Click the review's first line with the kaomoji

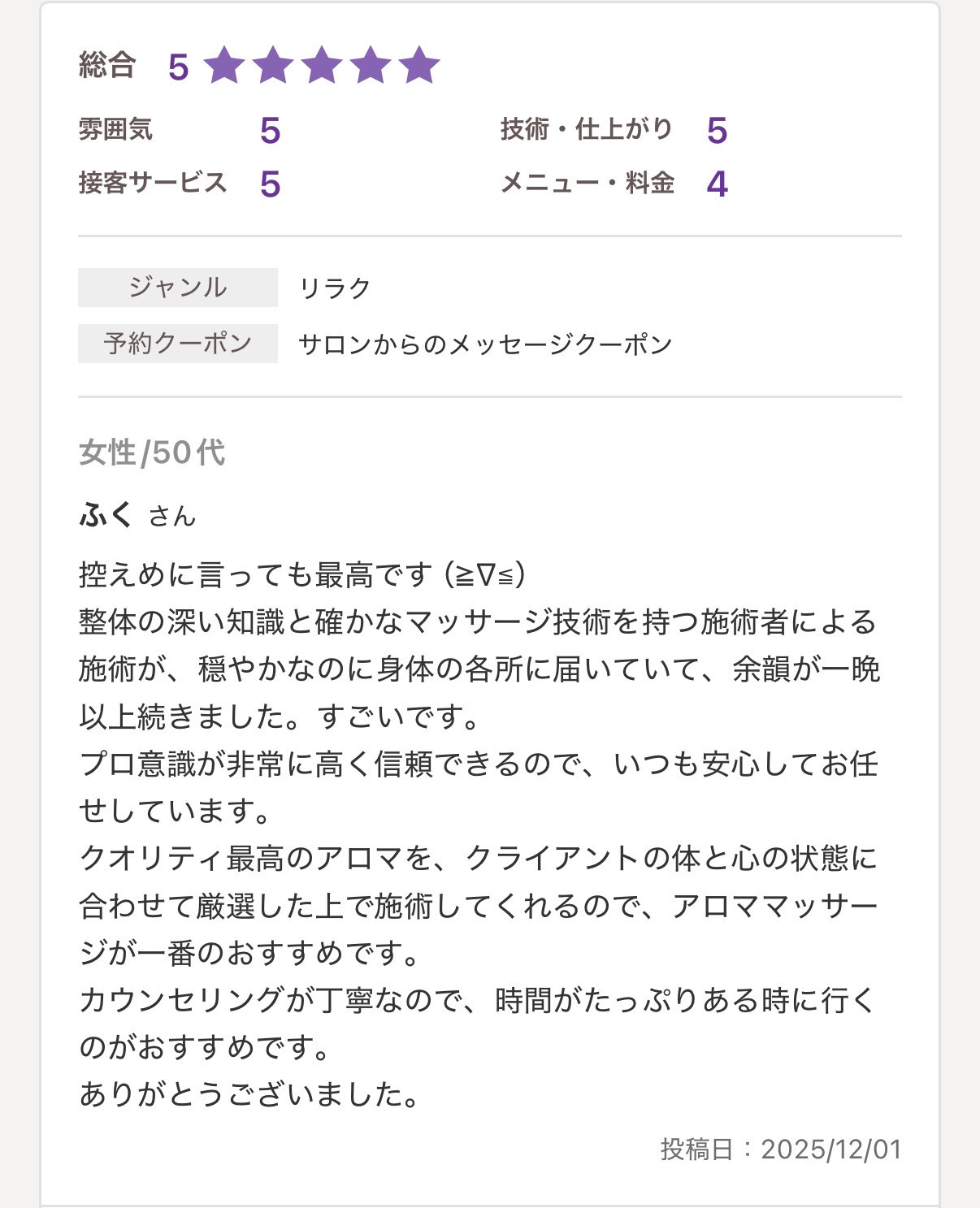(x=302, y=575)
